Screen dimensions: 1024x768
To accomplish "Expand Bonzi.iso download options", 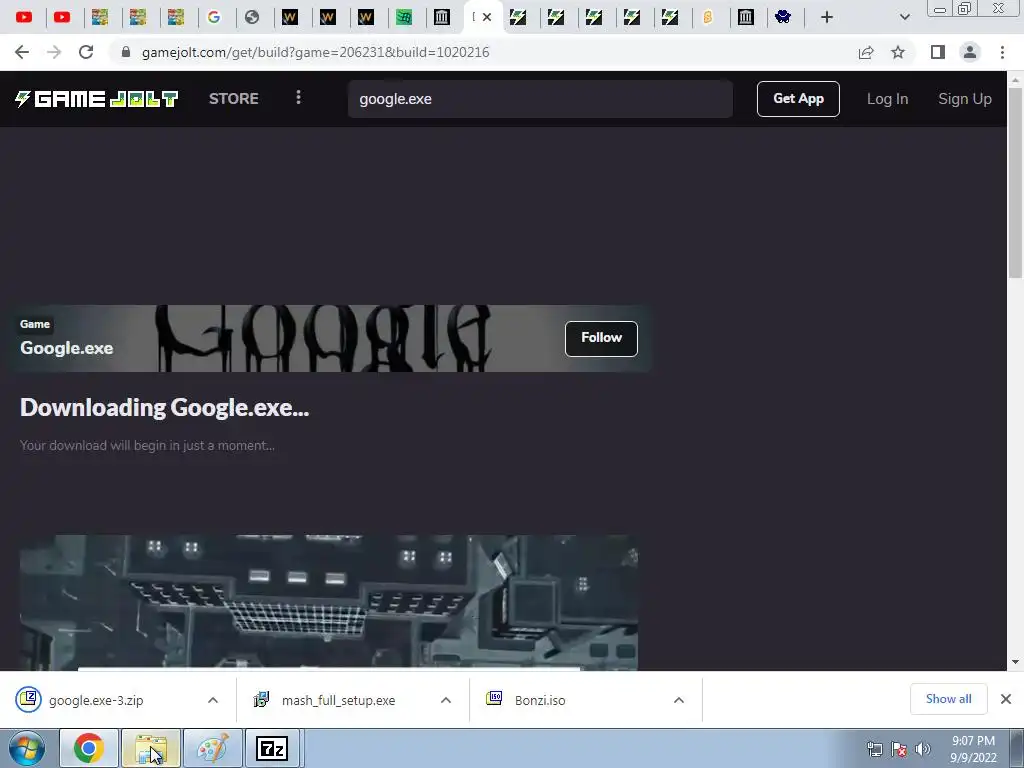I will tap(679, 700).
